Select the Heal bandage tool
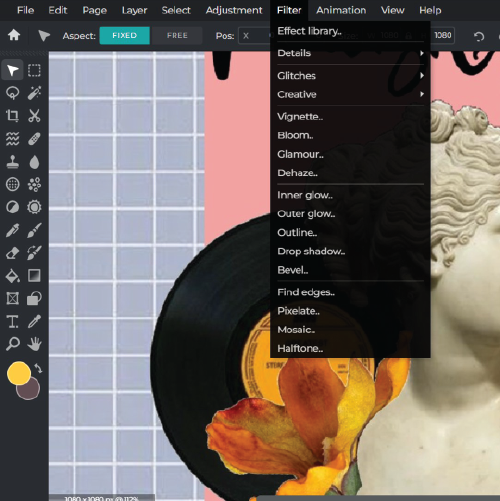This screenshot has width=500, height=501. (34, 139)
